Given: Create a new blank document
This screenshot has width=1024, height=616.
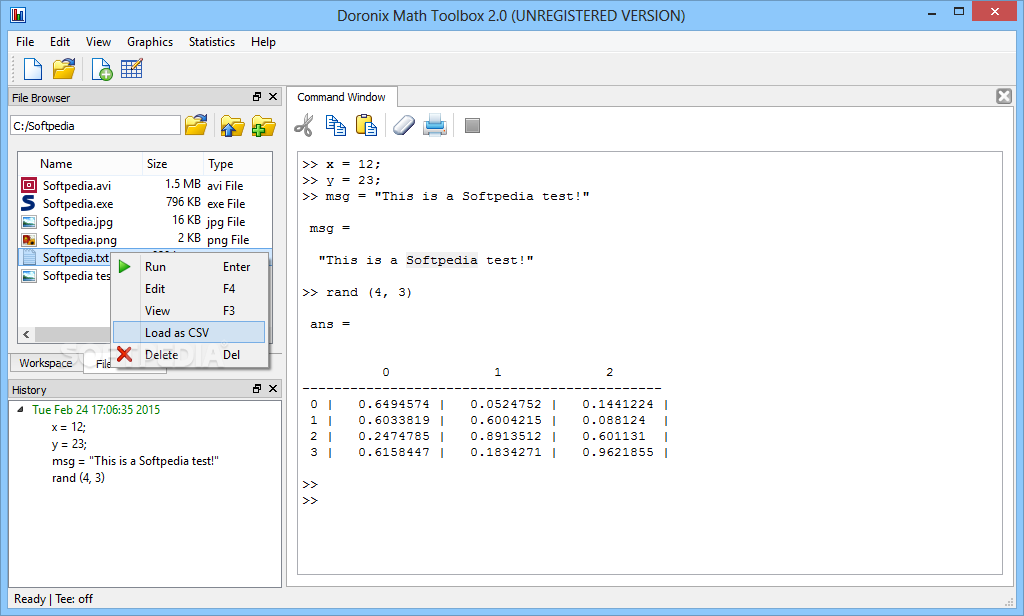Looking at the screenshot, I should tap(33, 69).
